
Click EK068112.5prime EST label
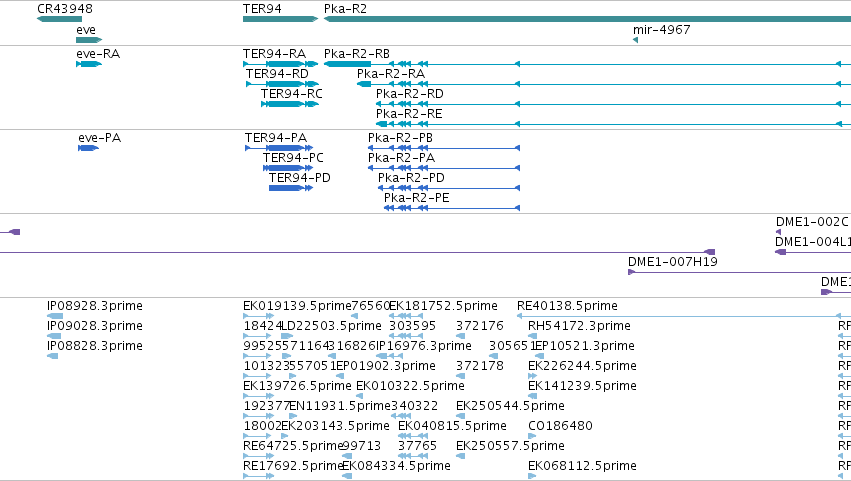tap(582, 467)
